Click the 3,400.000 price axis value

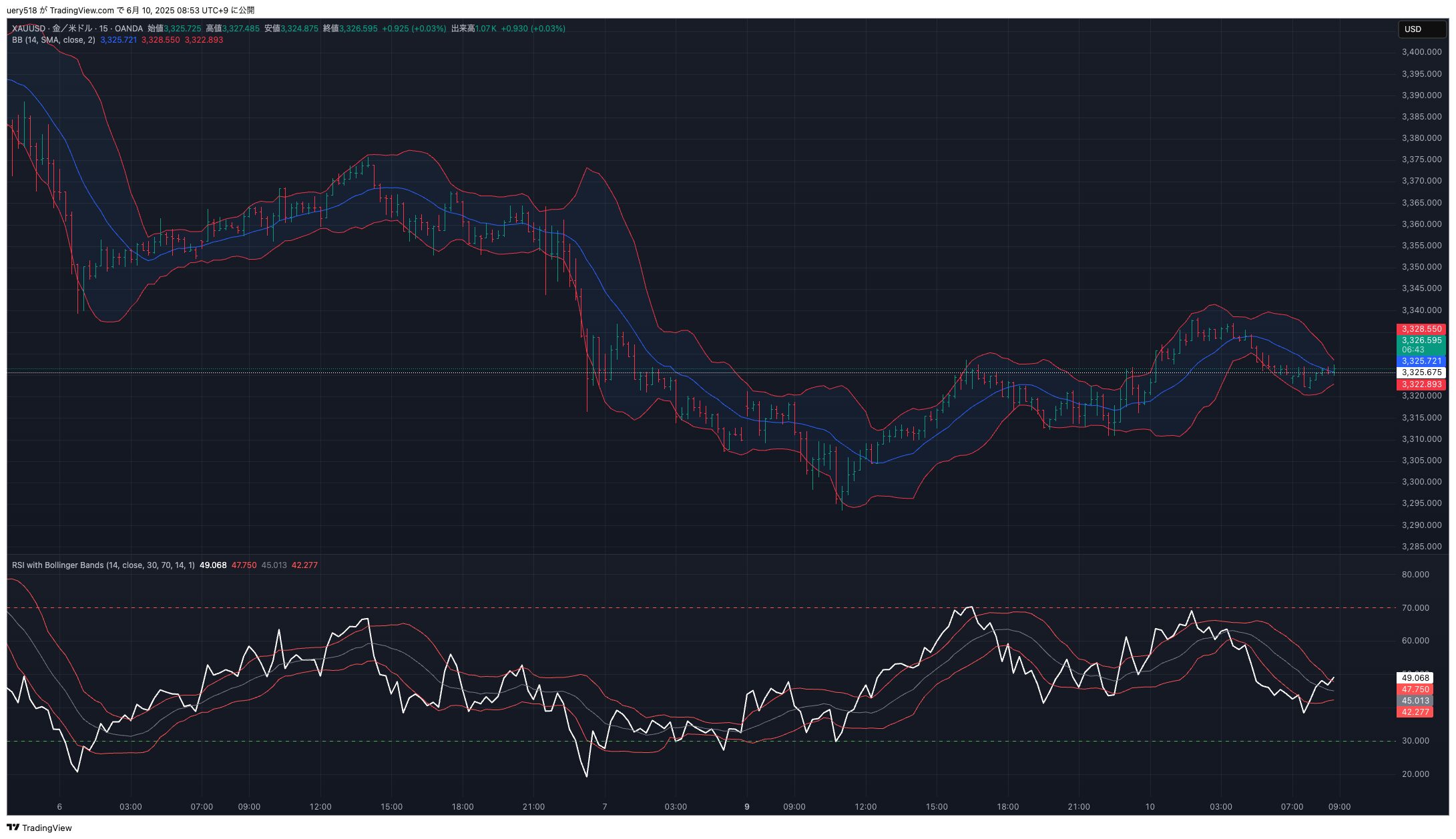(1421, 52)
